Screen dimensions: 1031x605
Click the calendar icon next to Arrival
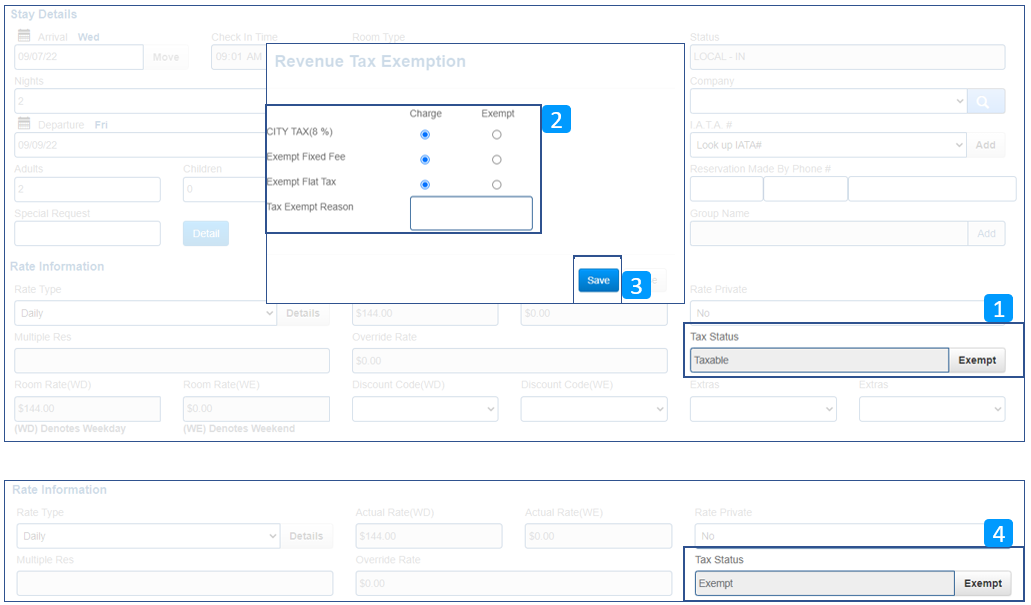(x=24, y=36)
